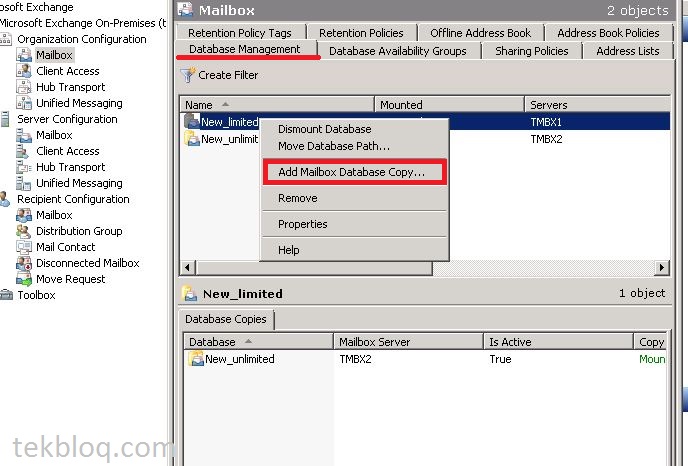Click the New_limited details pane header icon
688x466 pixels.
click(x=190, y=294)
